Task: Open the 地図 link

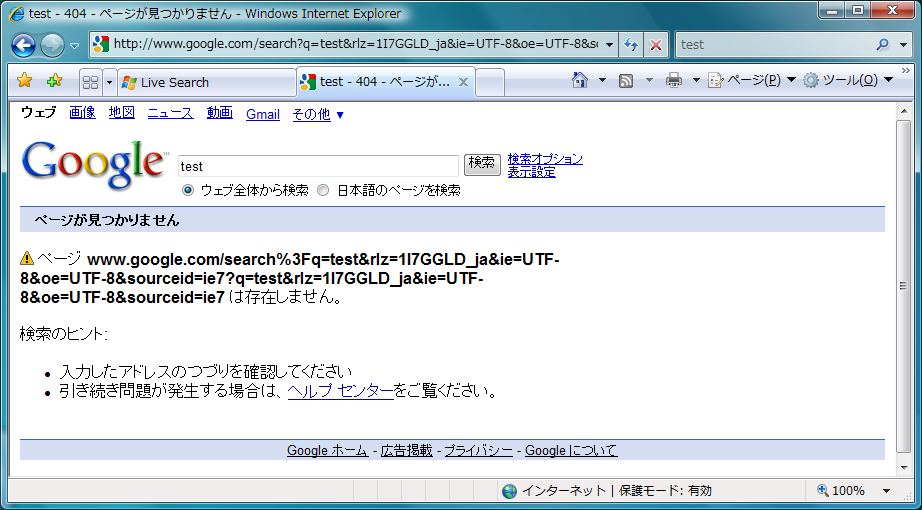Action: click(x=122, y=113)
